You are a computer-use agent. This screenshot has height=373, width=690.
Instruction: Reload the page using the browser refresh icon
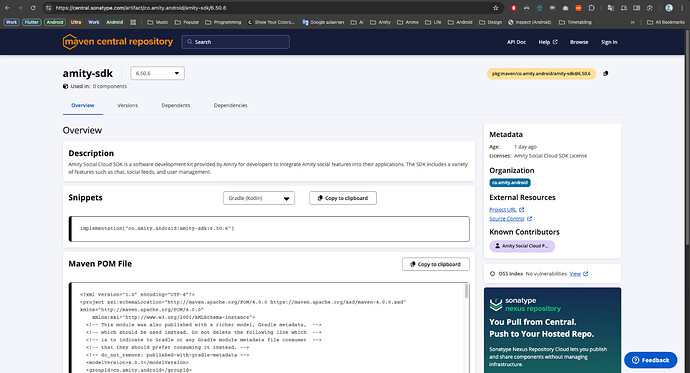tap(33, 8)
